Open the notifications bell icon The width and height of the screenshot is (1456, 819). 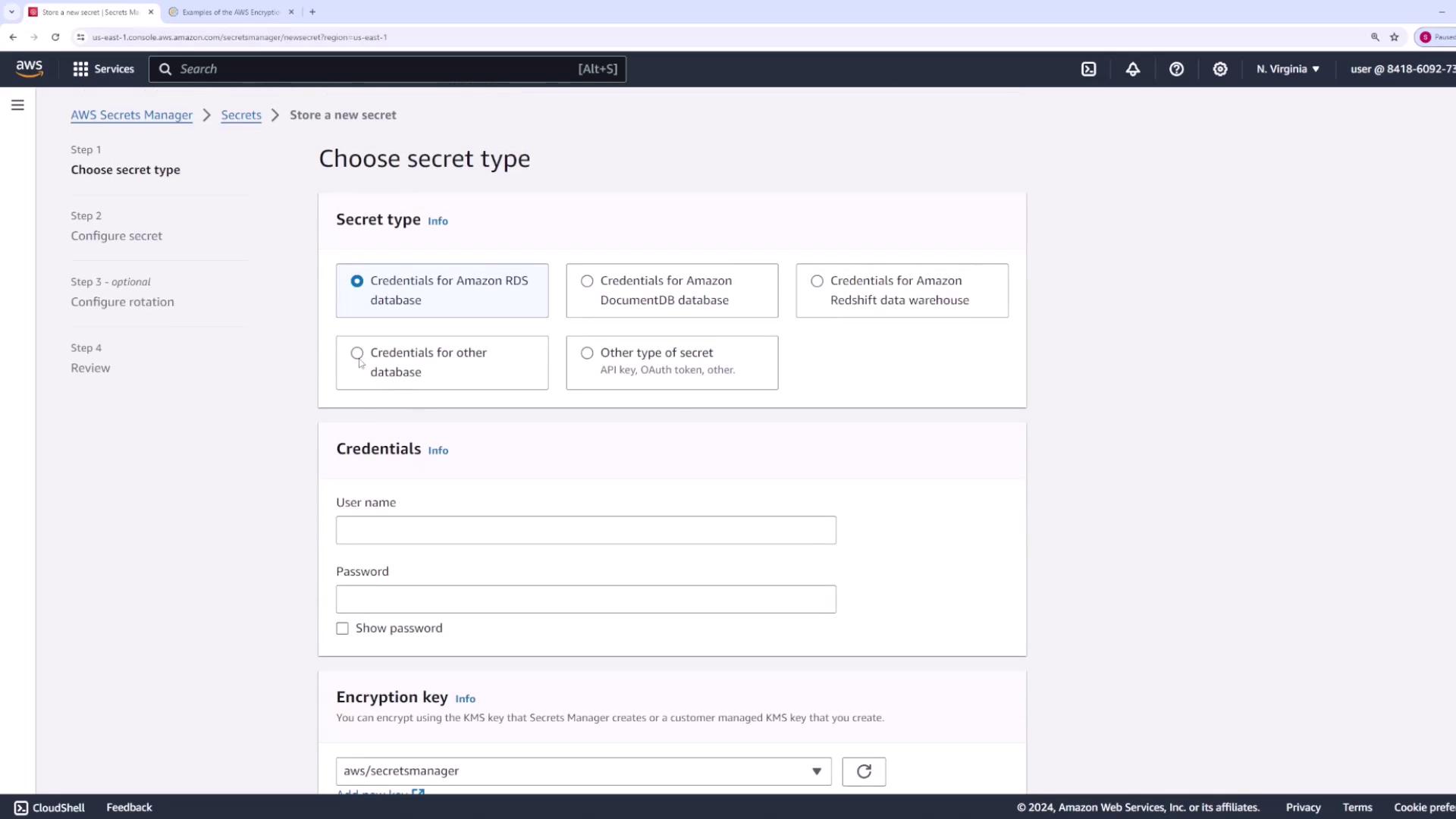[1132, 69]
